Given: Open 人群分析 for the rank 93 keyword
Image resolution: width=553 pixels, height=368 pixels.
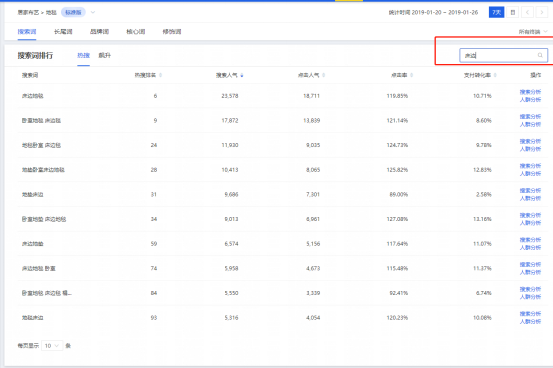Looking at the screenshot, I should coord(530,321).
